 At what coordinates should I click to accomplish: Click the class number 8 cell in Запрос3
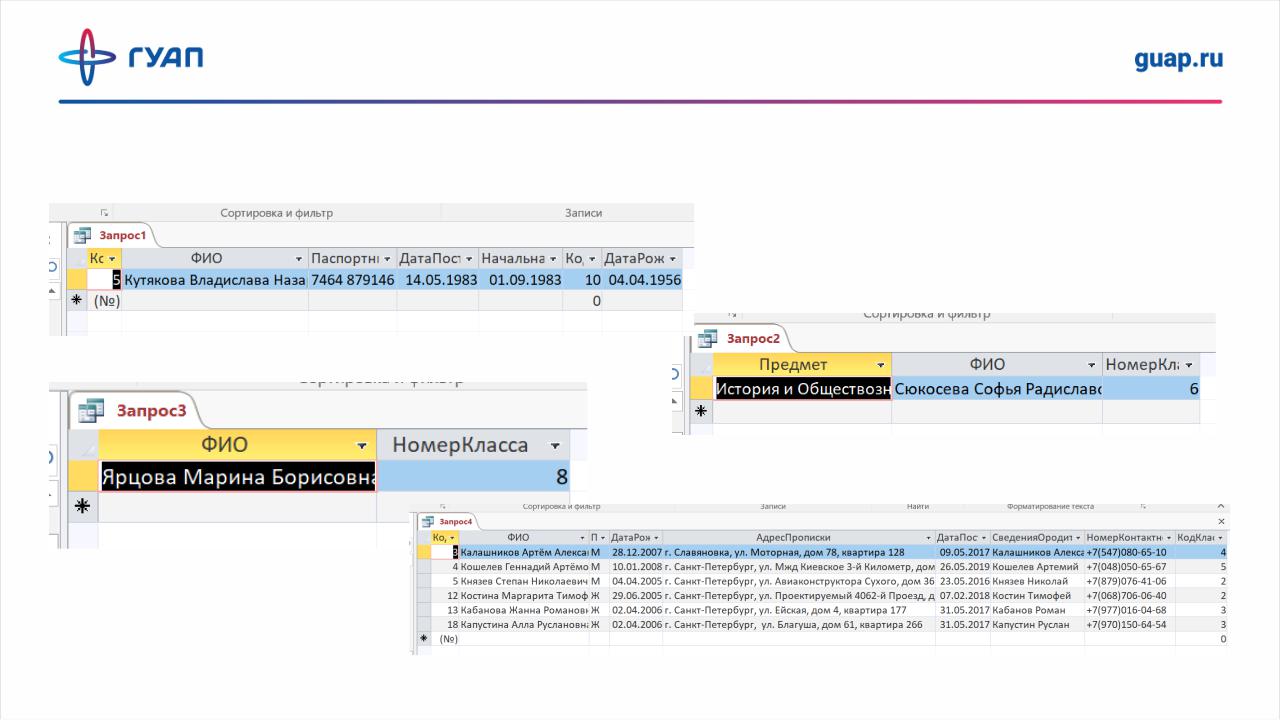click(474, 476)
